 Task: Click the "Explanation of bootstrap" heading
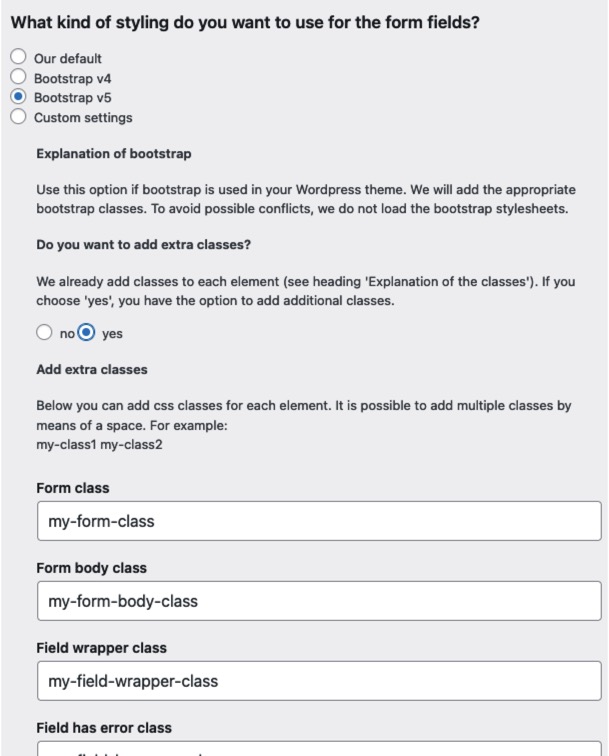[x=113, y=154]
